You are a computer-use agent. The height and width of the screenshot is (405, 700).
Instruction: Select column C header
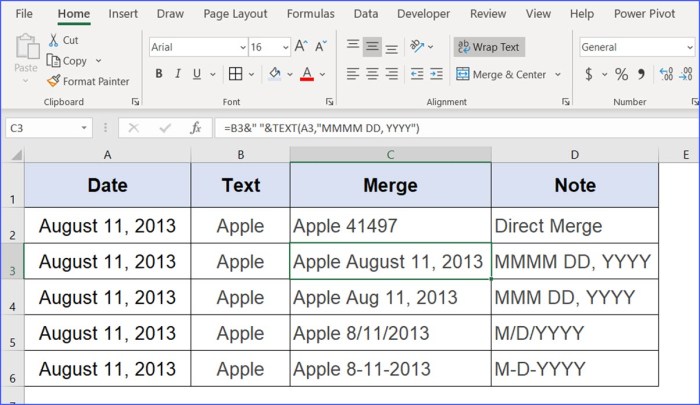tap(391, 155)
